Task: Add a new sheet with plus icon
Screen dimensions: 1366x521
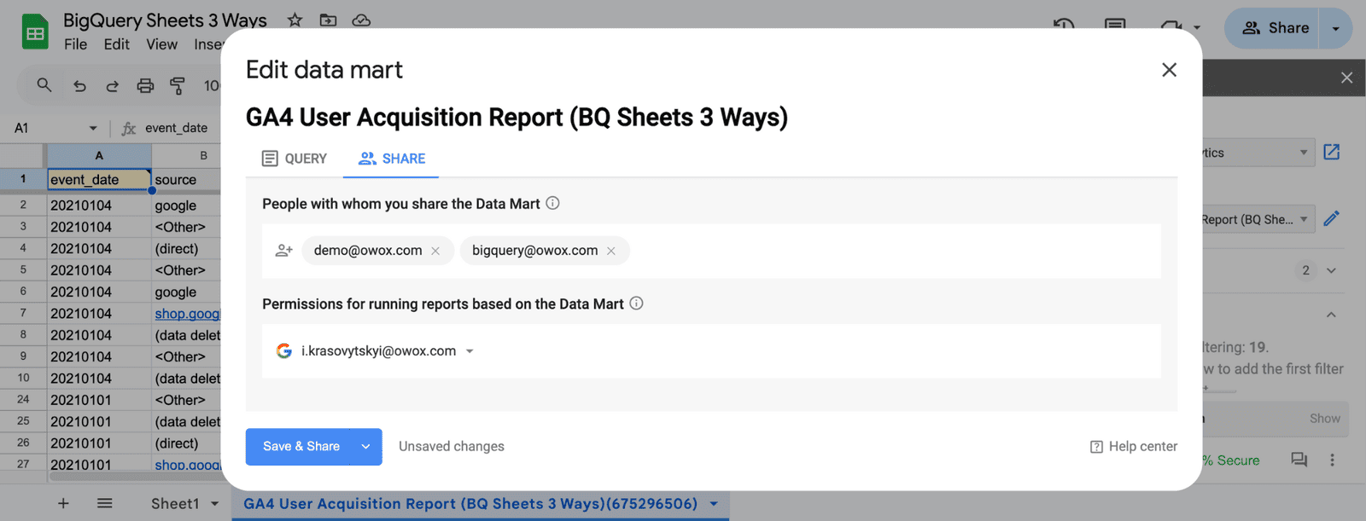Action: [x=63, y=503]
